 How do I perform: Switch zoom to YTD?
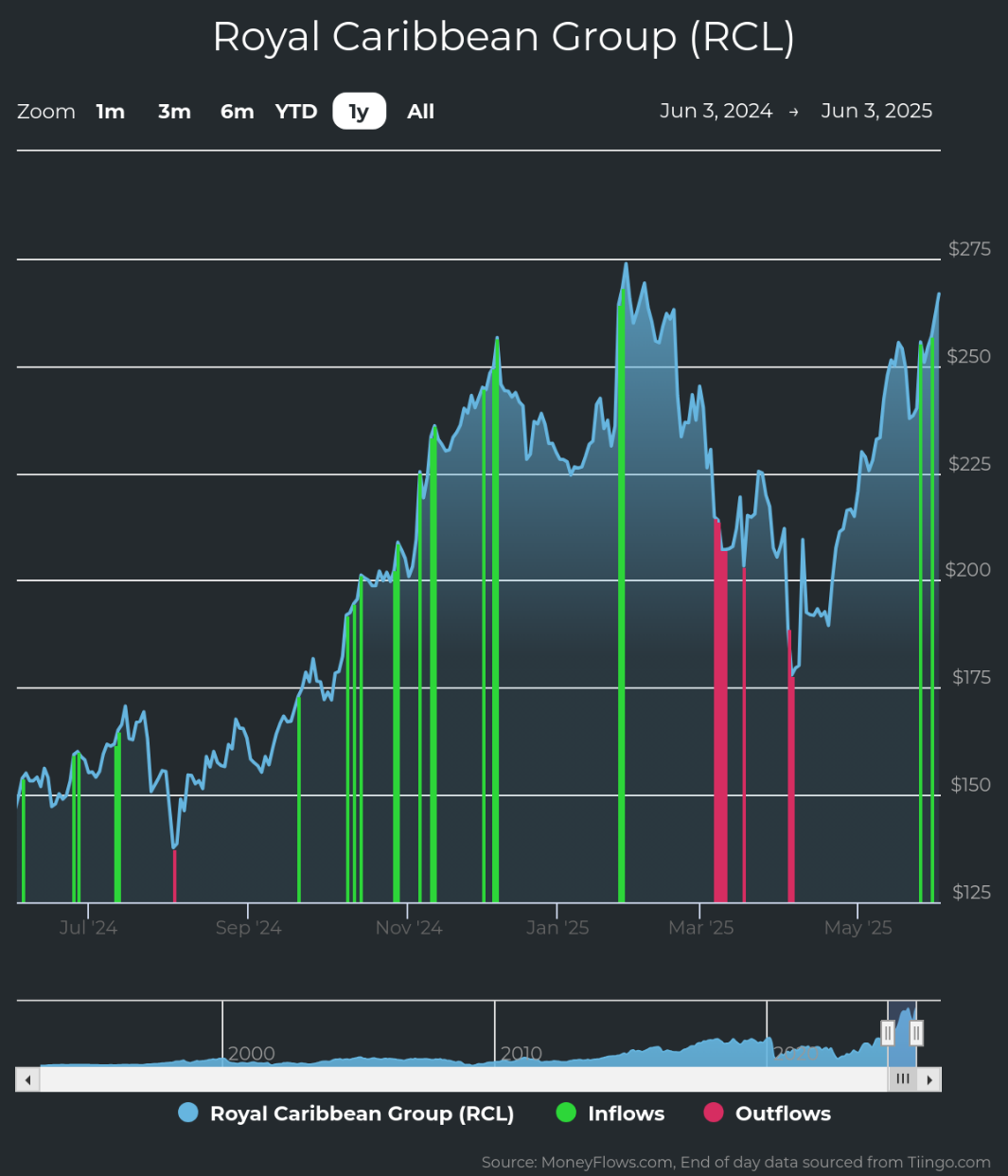[296, 112]
